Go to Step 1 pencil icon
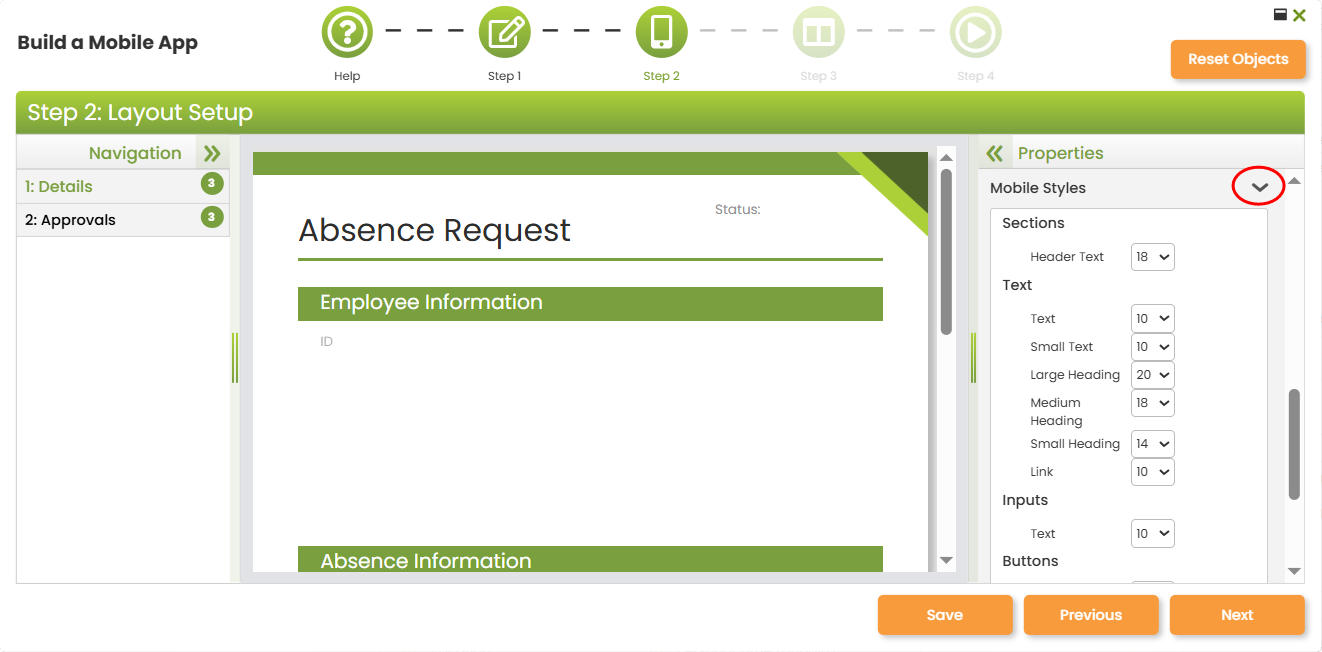 [504, 33]
